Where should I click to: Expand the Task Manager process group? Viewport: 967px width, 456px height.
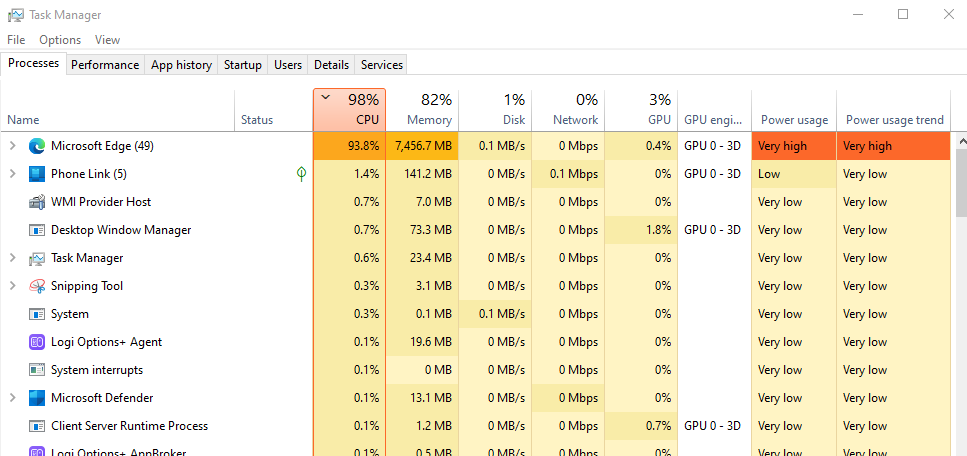pyautogui.click(x=12, y=258)
